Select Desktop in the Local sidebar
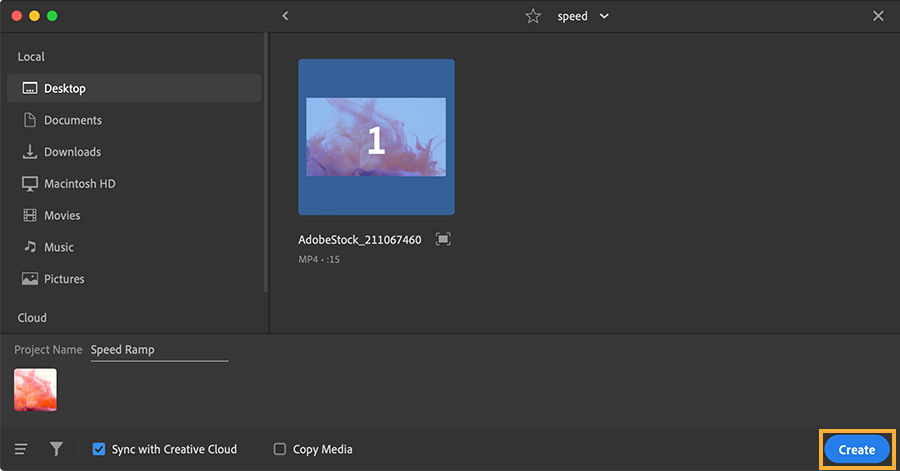900x471 pixels. coord(134,88)
